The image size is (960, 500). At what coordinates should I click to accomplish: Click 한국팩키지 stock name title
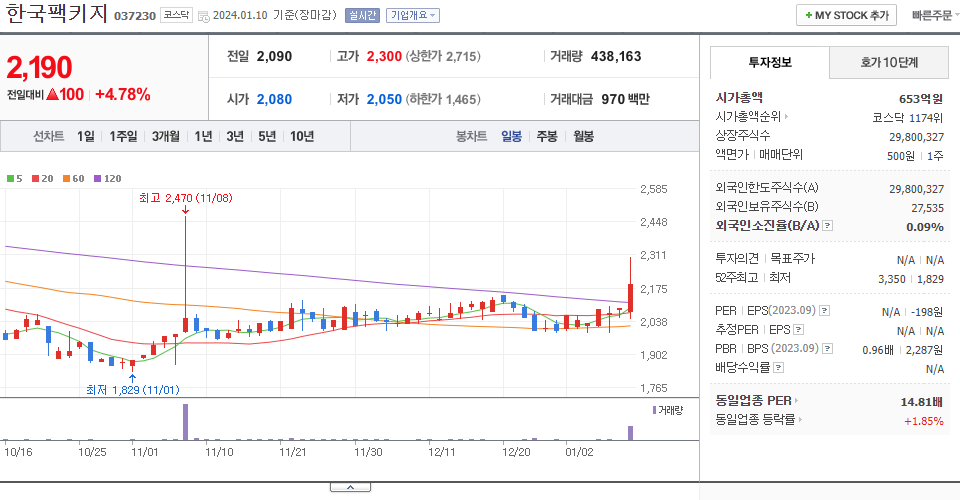(56, 13)
